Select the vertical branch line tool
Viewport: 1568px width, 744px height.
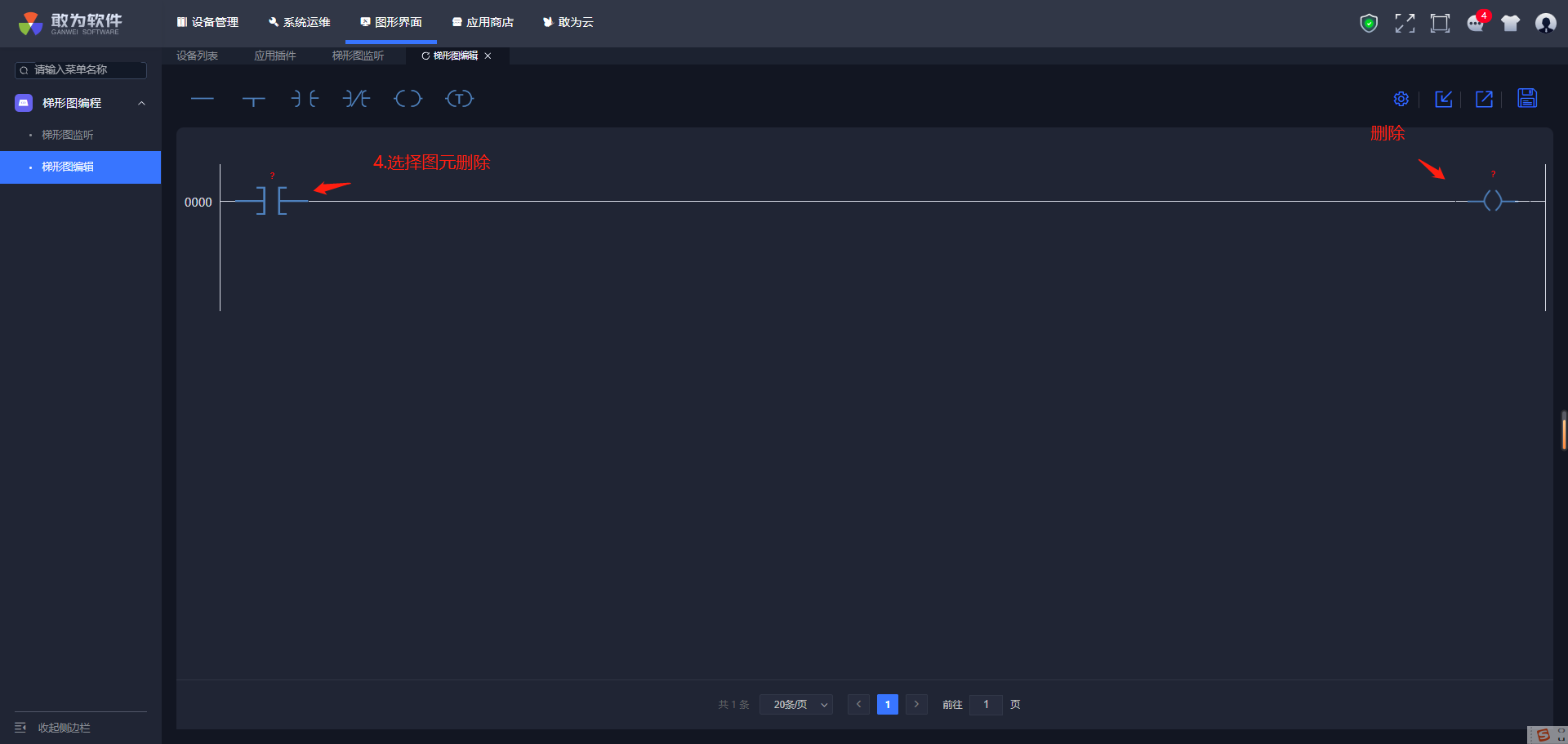pos(254,100)
